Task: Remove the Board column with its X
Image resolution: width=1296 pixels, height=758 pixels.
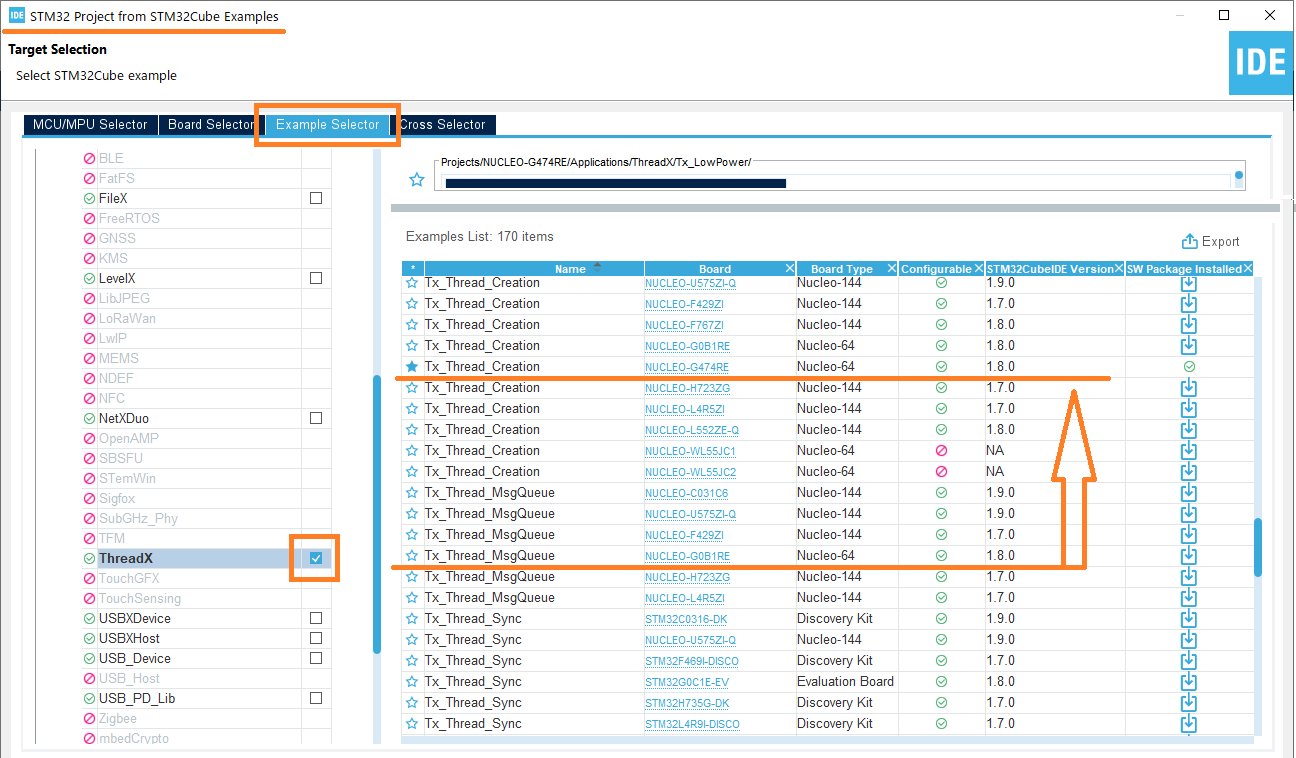Action: click(x=790, y=269)
